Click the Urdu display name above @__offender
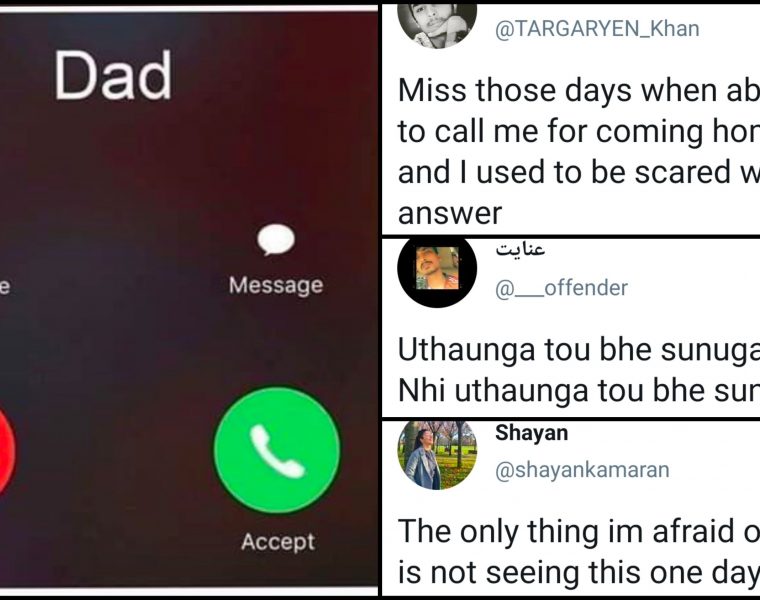The image size is (760, 600). point(520,250)
